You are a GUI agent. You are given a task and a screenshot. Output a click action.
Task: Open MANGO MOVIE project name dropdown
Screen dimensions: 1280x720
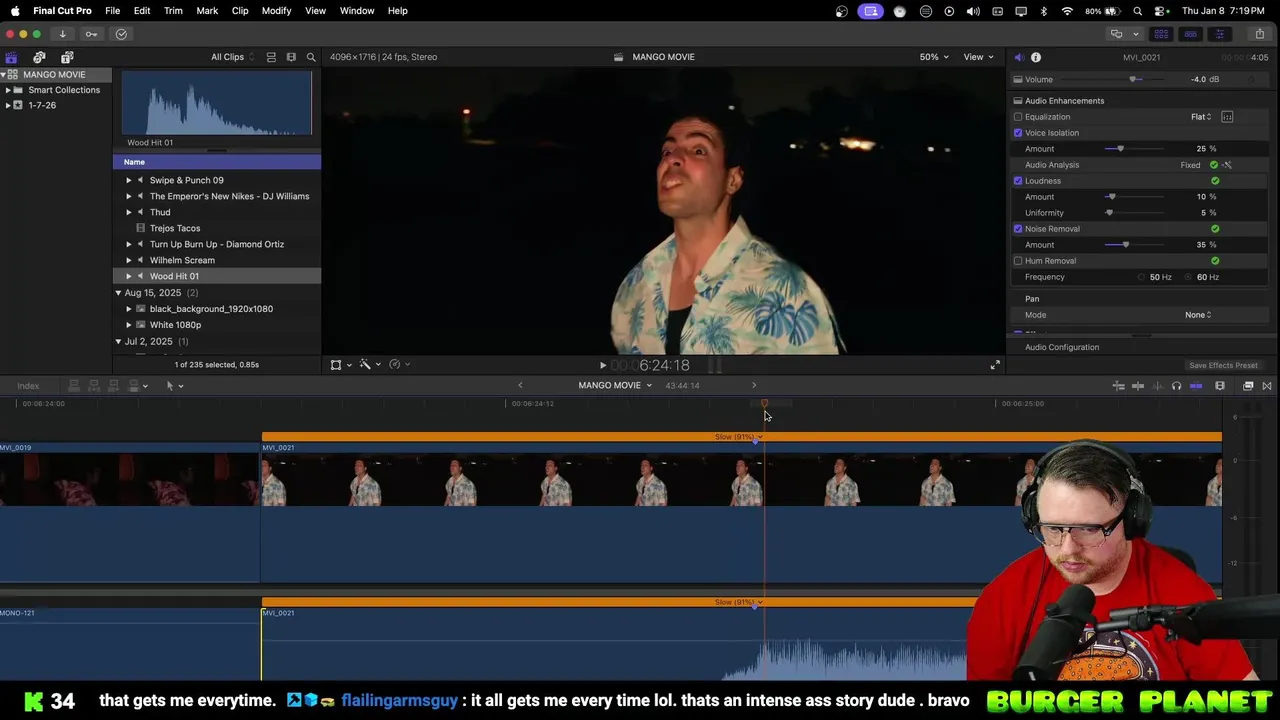[615, 386]
